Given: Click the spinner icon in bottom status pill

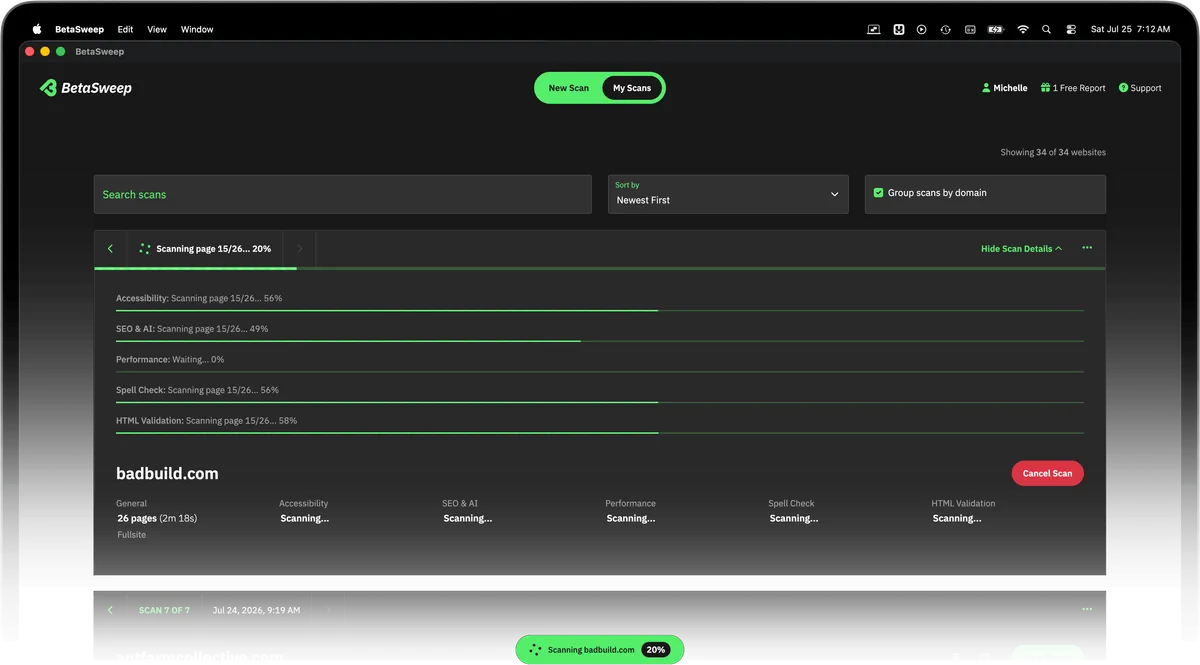Looking at the screenshot, I should (535, 650).
